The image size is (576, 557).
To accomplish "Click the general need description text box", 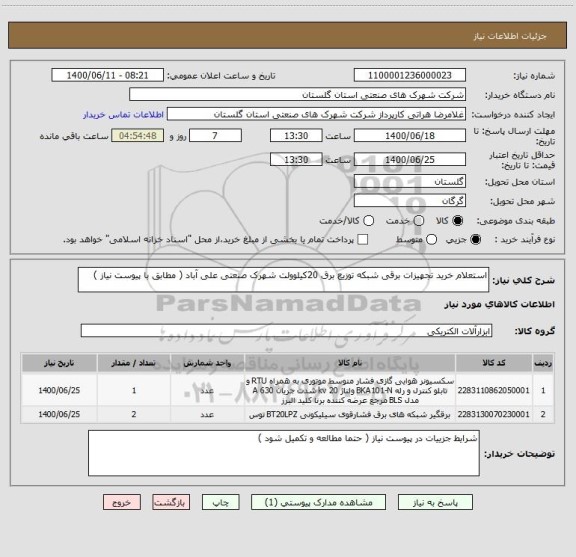I will (x=283, y=280).
